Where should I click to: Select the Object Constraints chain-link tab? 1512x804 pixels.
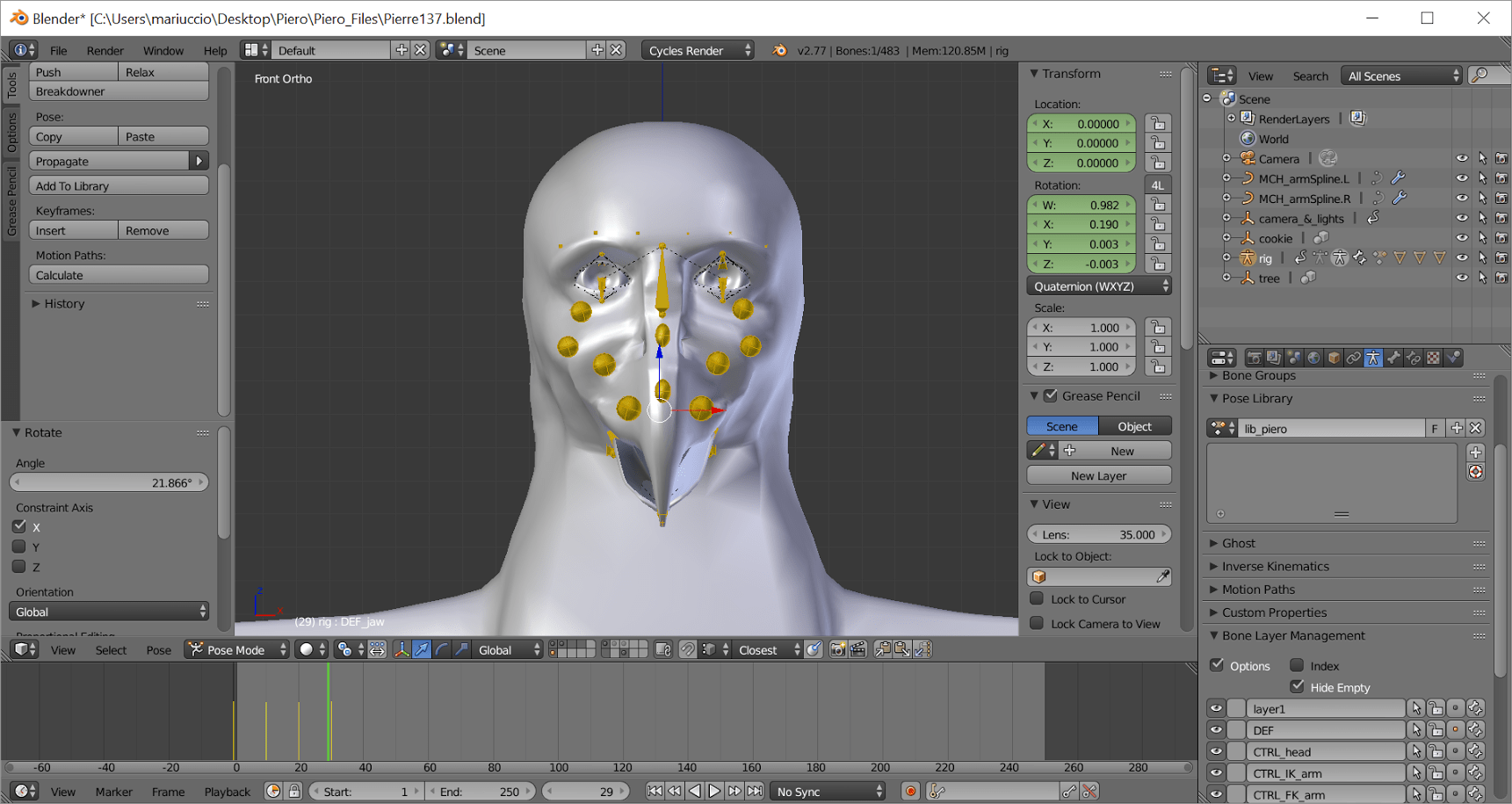(1354, 358)
